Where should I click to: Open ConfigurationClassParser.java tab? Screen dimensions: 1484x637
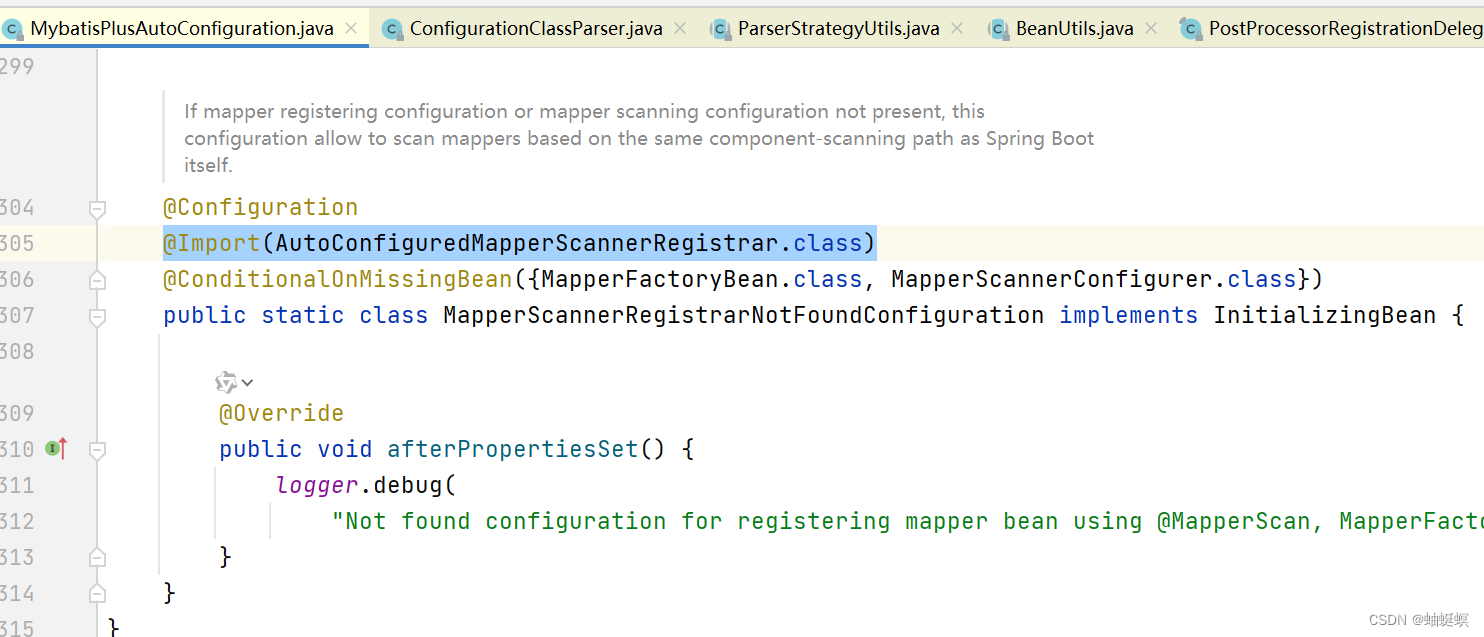(x=536, y=28)
